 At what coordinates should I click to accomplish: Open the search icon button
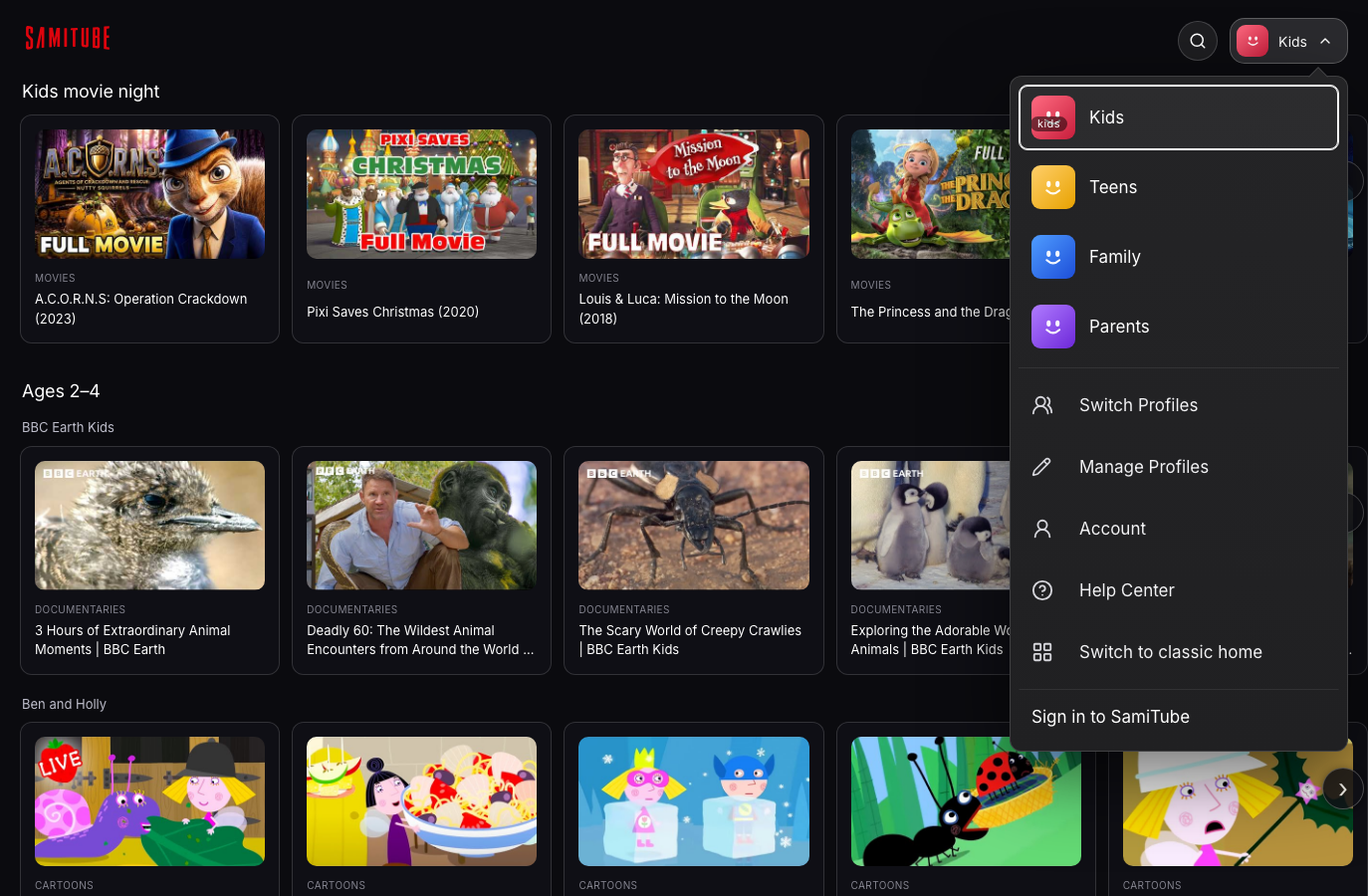pyautogui.click(x=1198, y=41)
